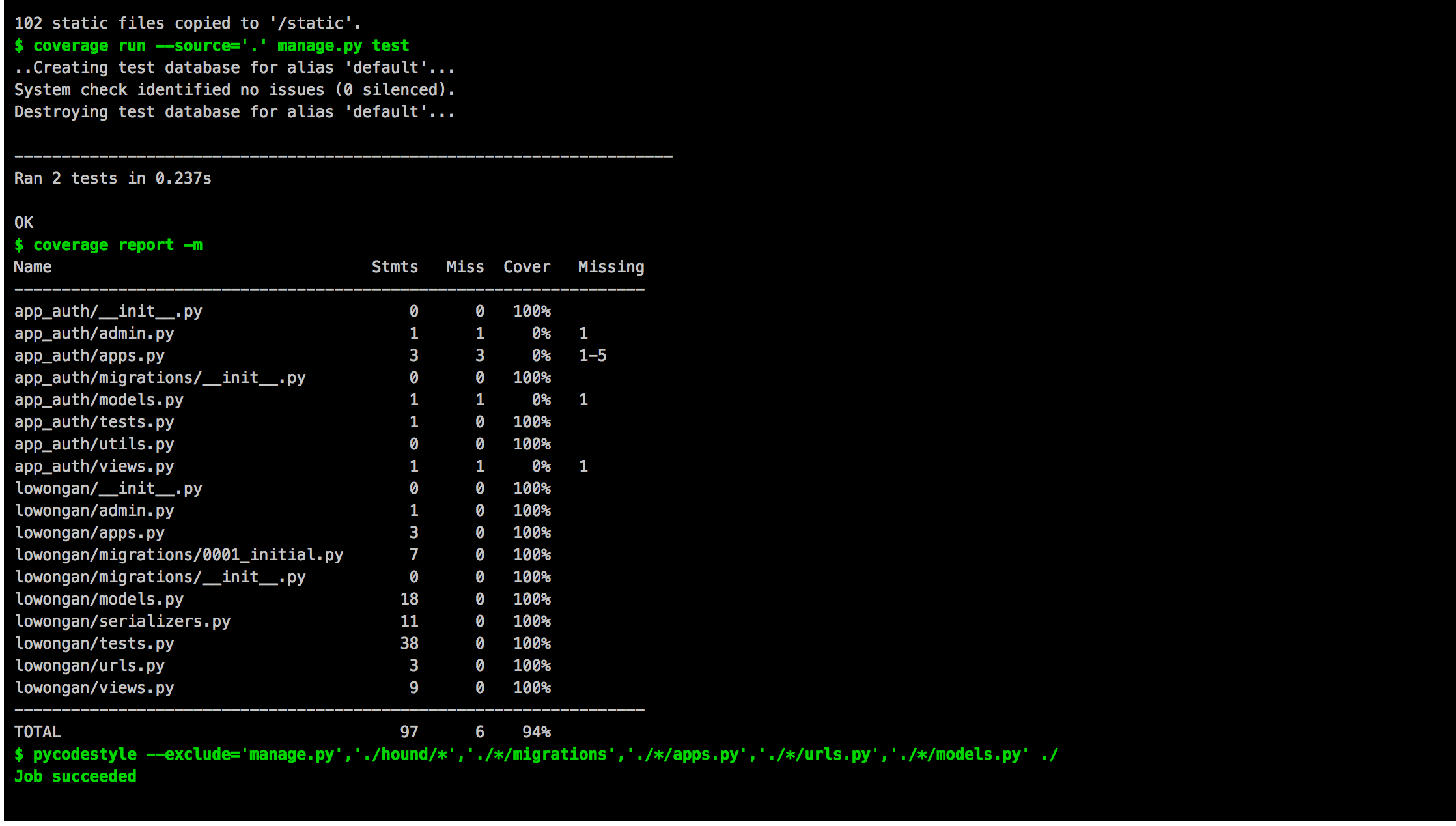This screenshot has height=826, width=1456.
Task: Click the lowongan/views.py file name
Action: 94,688
